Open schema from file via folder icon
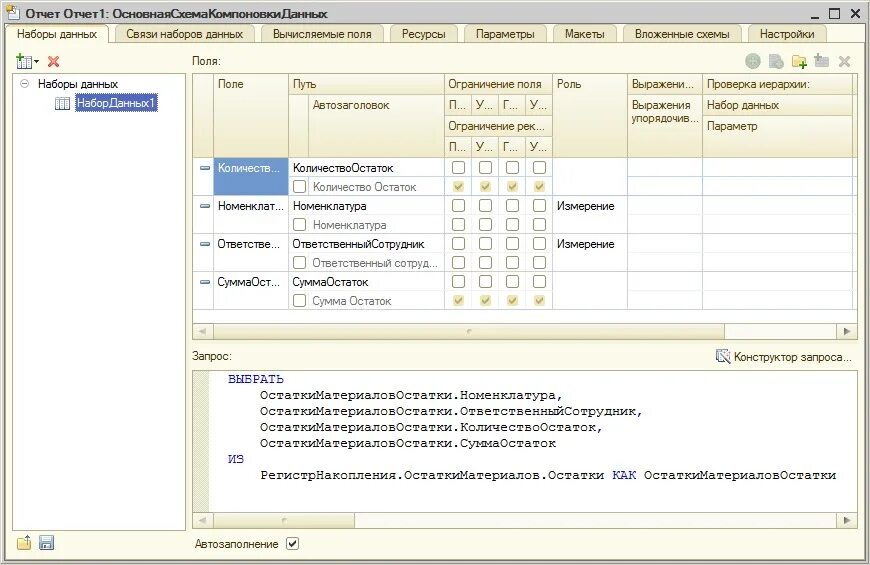The image size is (870, 565). (24, 543)
